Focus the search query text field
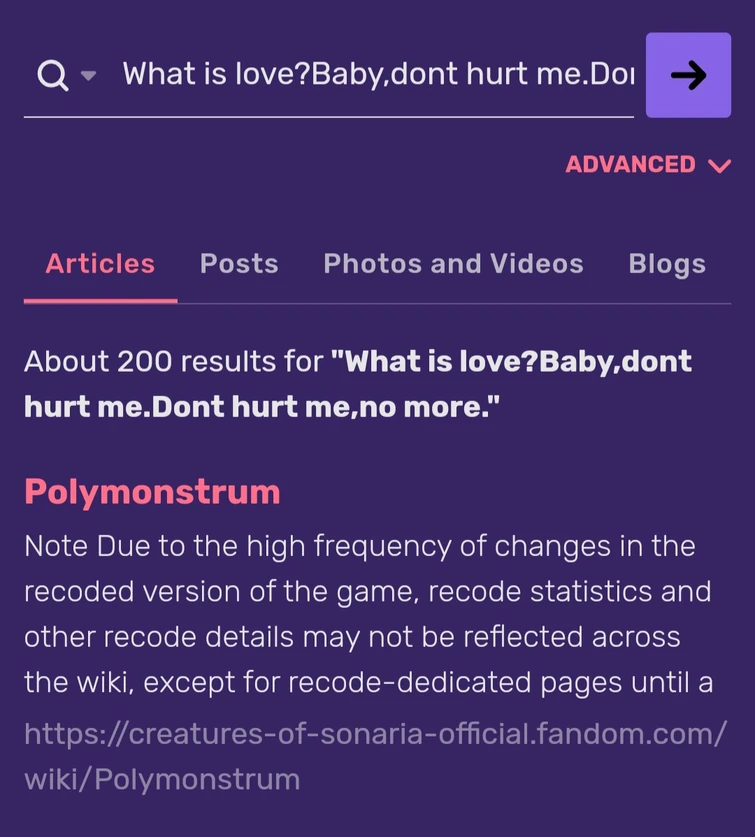 coord(378,75)
